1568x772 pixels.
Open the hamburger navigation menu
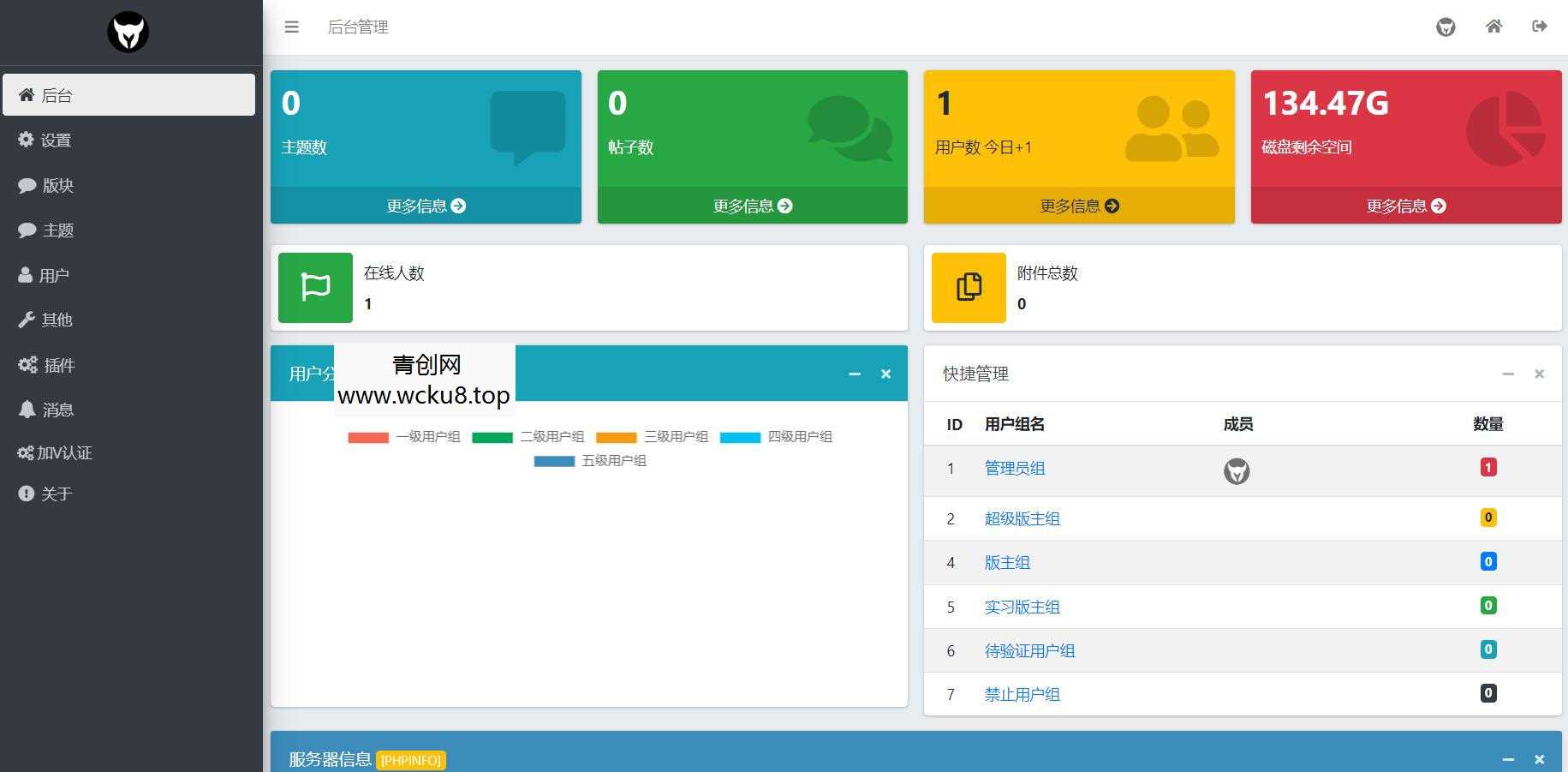coord(292,27)
